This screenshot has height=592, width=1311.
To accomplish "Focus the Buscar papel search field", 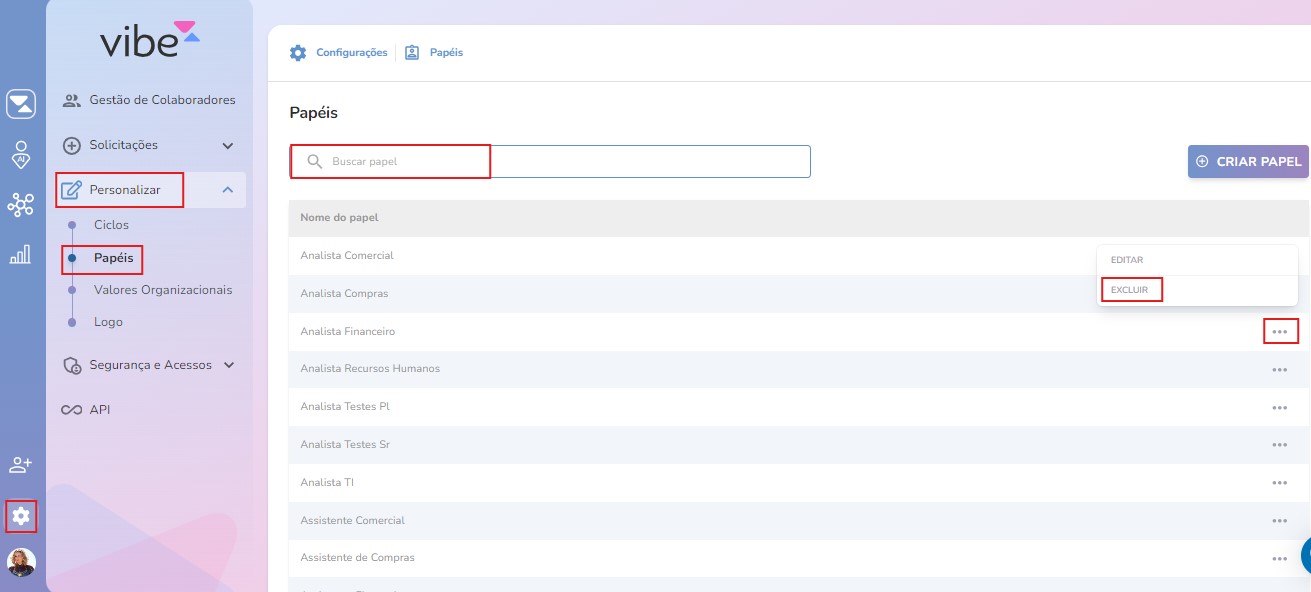I will tap(550, 161).
